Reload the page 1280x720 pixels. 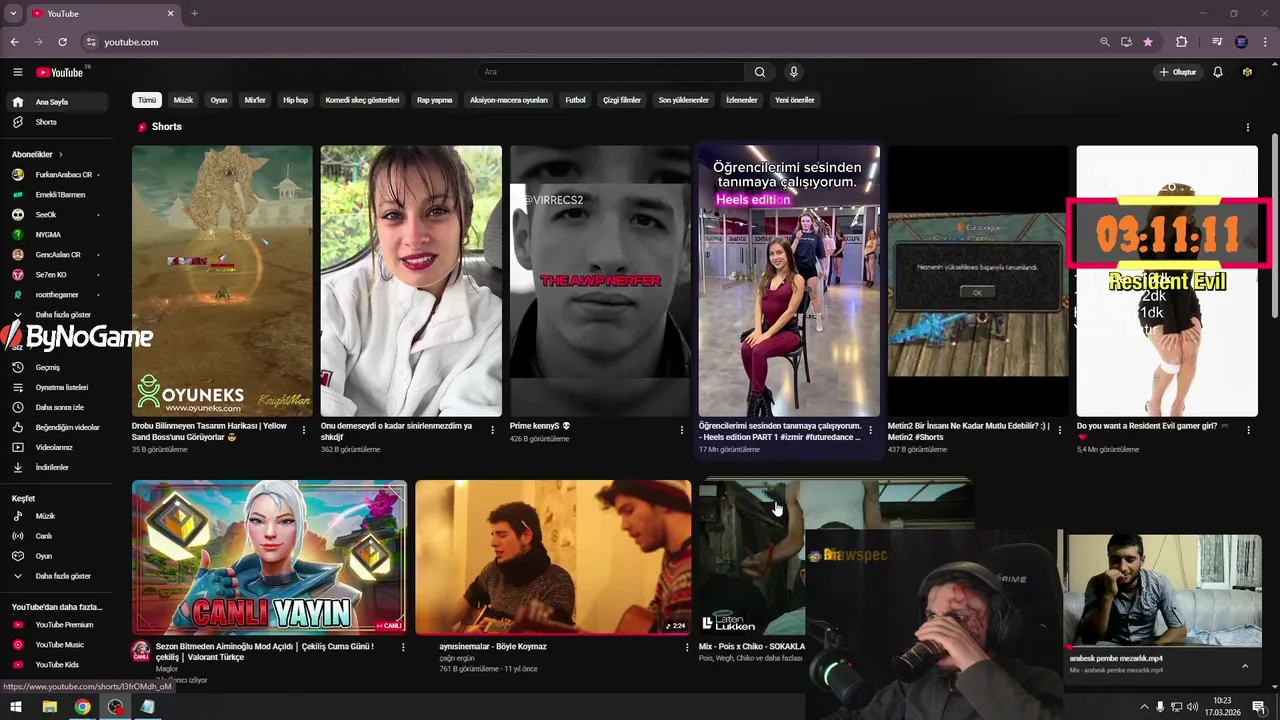[62, 42]
